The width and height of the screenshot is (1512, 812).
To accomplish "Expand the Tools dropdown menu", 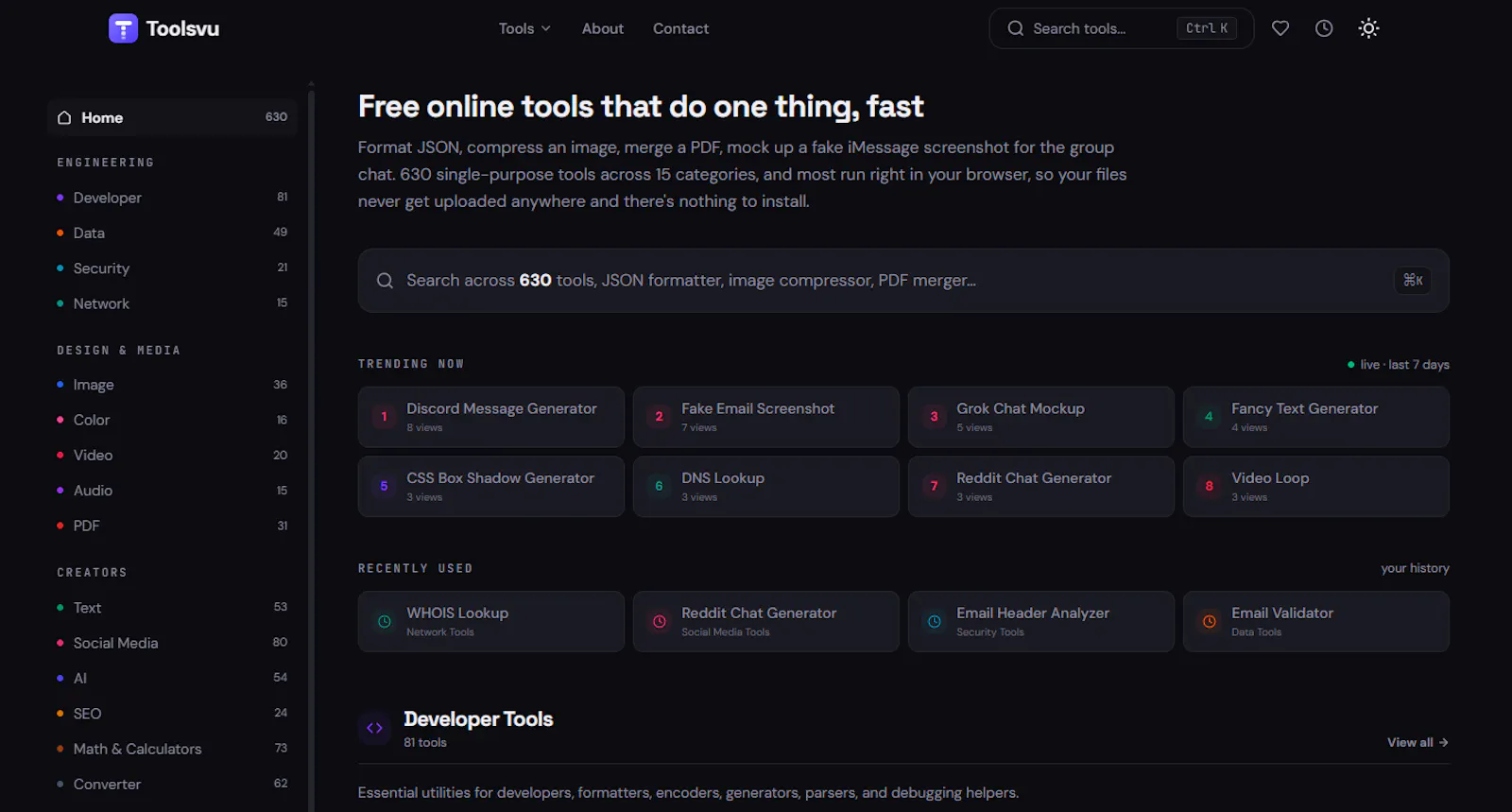I will 524,28.
